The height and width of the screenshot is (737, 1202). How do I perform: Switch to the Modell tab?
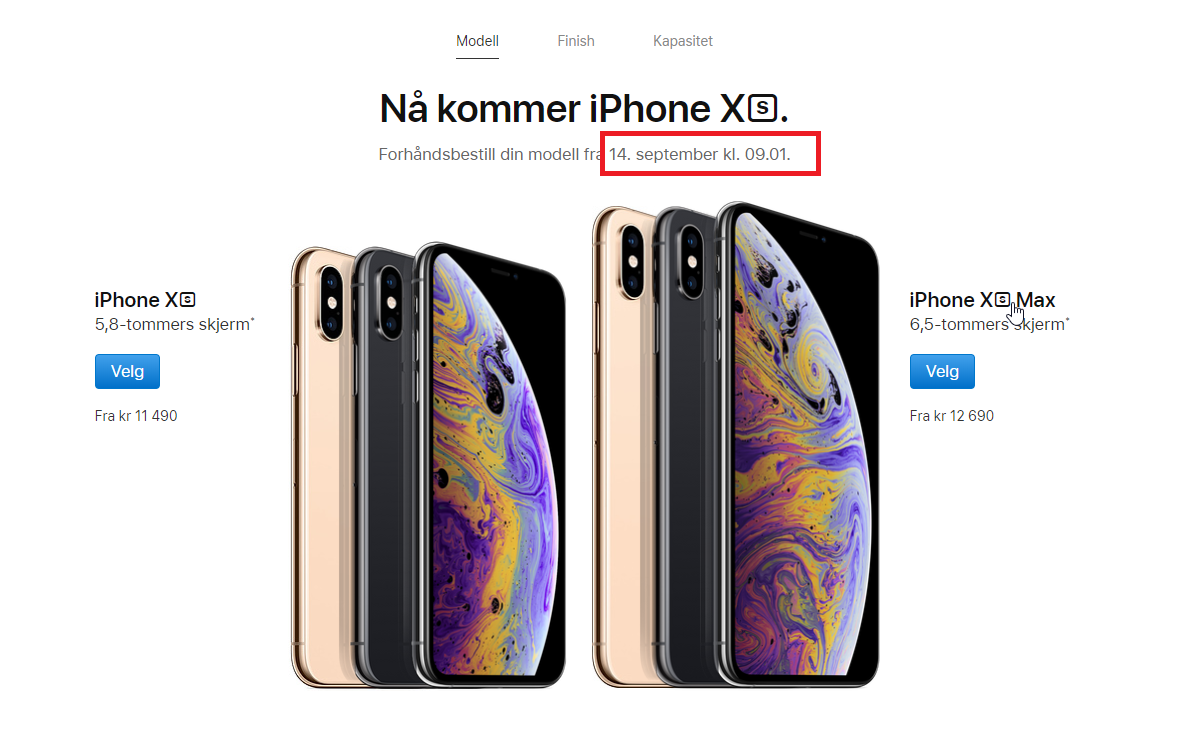tap(477, 41)
